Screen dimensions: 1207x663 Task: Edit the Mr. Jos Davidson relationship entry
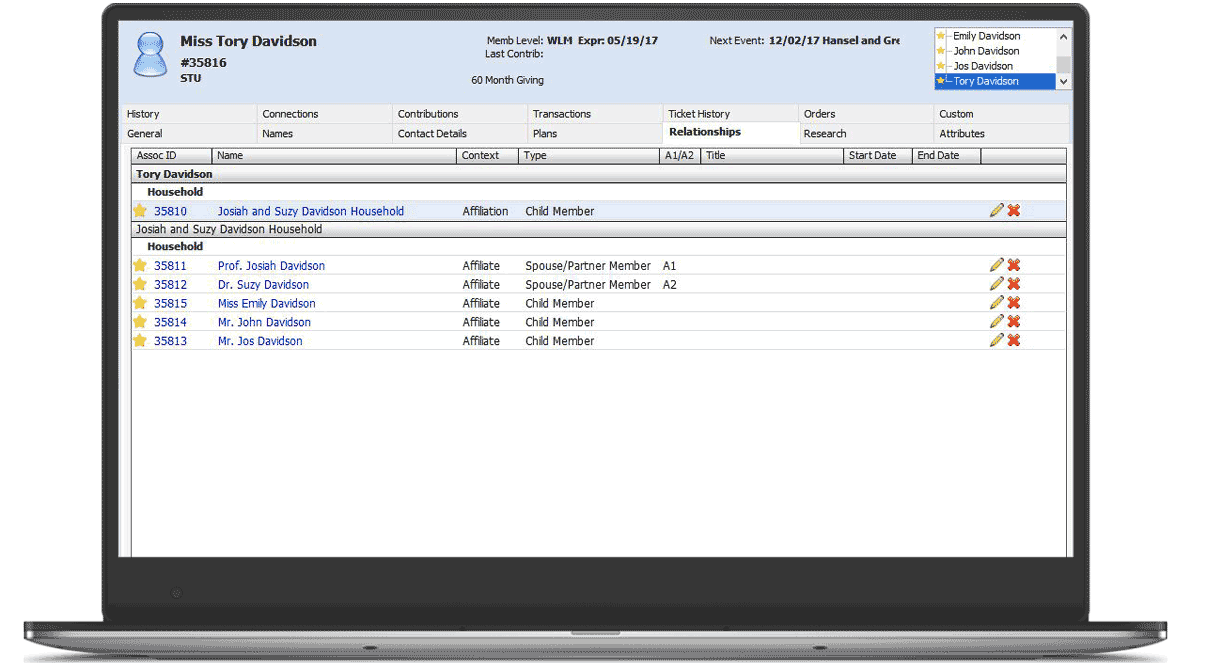[x=996, y=341]
